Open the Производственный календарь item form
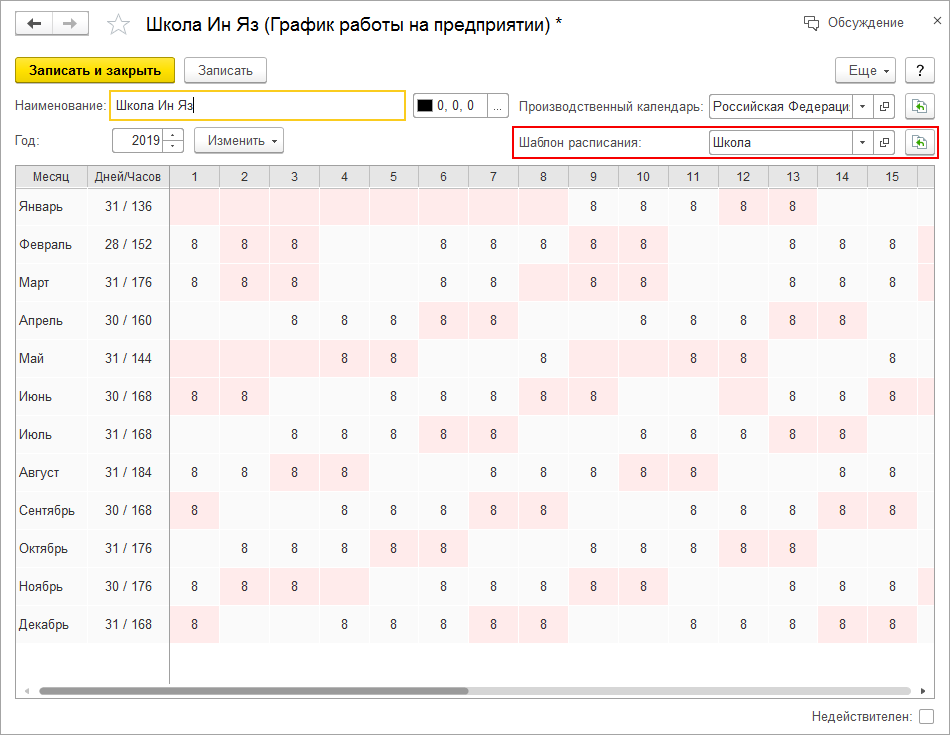This screenshot has height=735, width=950. click(884, 107)
